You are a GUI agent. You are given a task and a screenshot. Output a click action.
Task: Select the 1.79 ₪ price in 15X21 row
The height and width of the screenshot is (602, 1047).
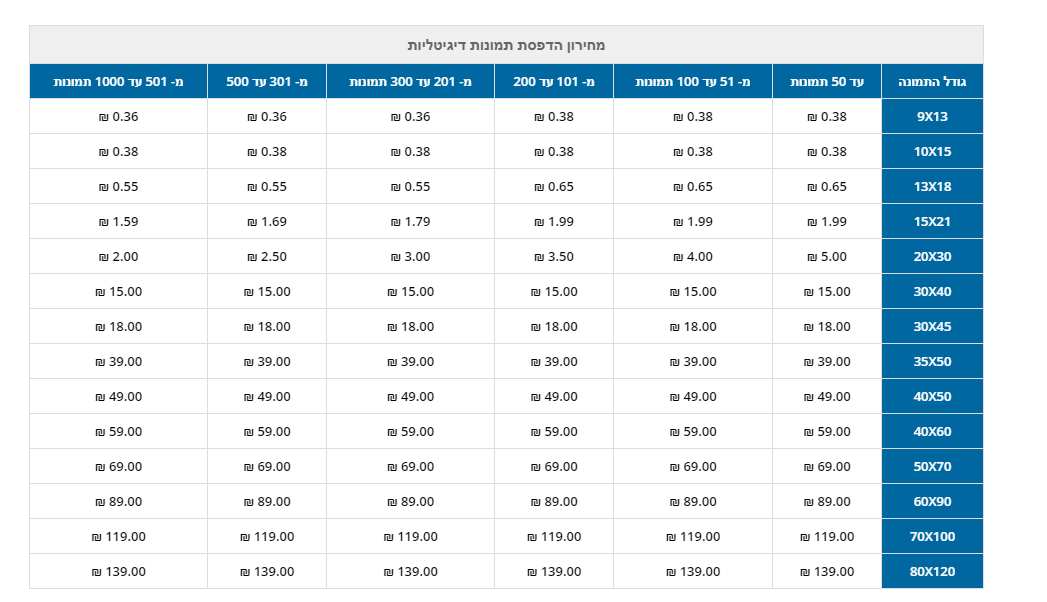pos(410,222)
